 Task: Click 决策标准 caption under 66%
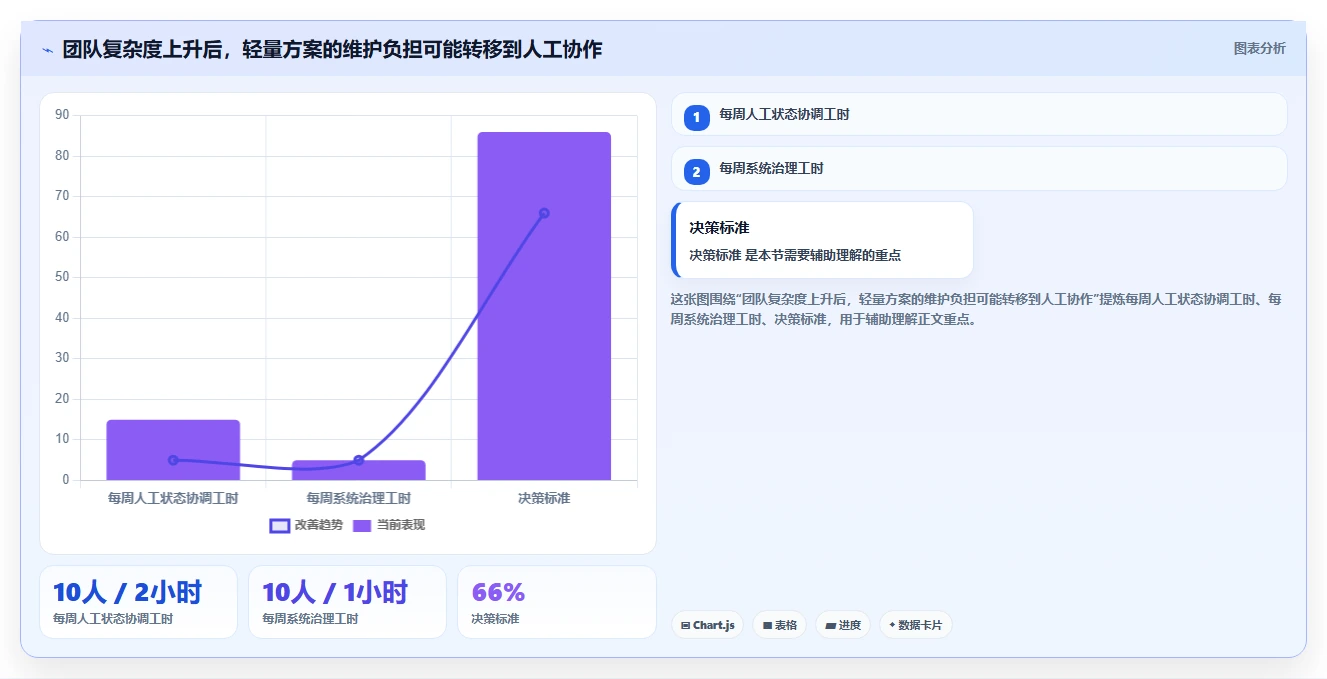pos(495,619)
